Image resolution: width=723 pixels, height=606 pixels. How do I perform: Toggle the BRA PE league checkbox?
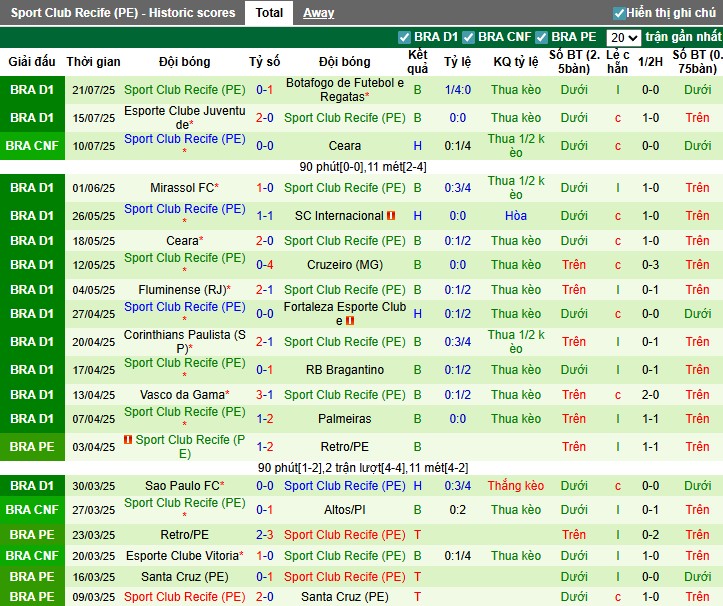(x=541, y=37)
